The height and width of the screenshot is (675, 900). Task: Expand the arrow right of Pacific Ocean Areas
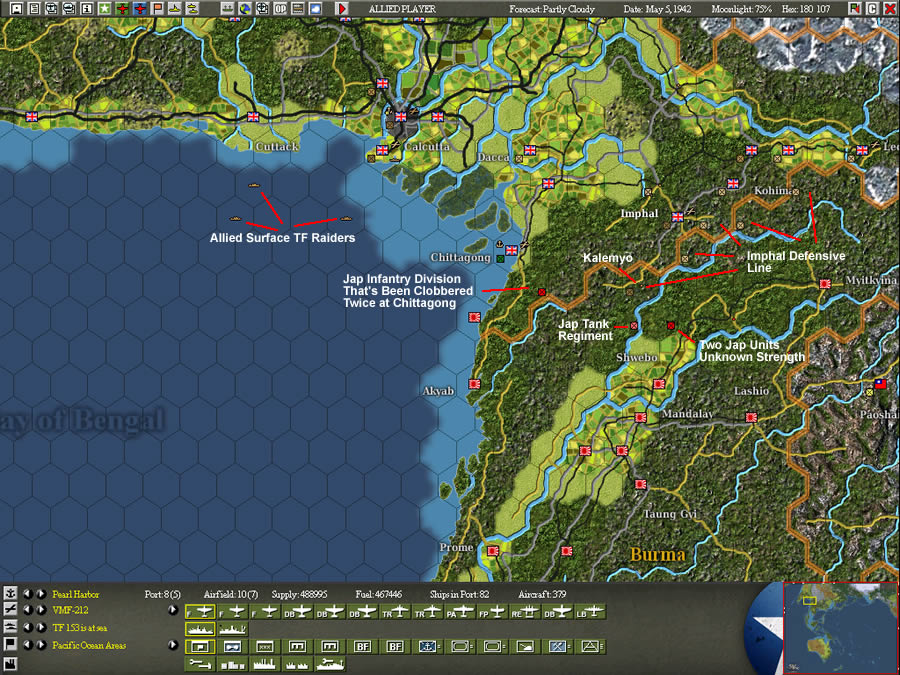point(173,645)
